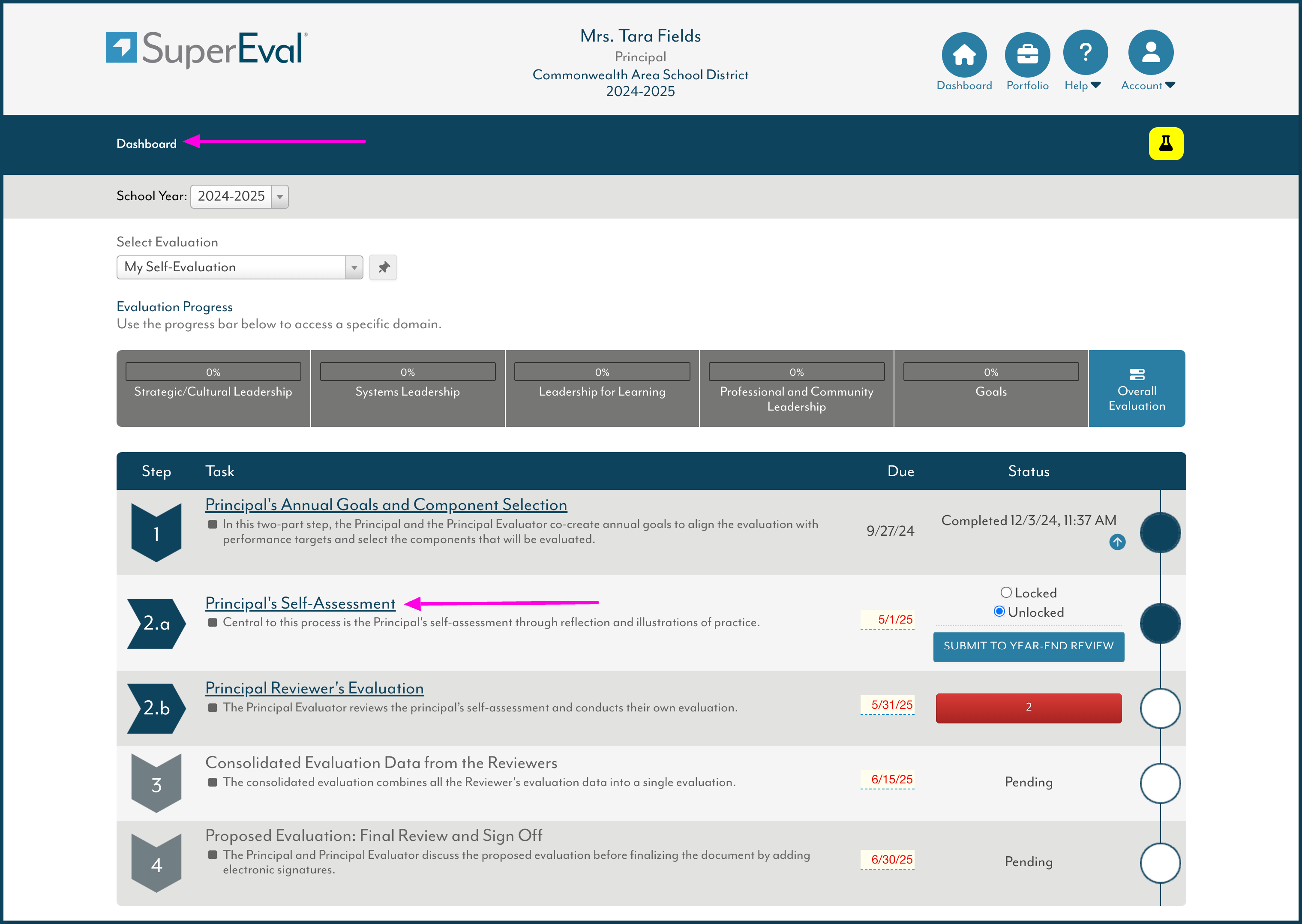This screenshot has height=924, width=1302.
Task: Click Pending status for step 3
Action: click(x=1029, y=782)
